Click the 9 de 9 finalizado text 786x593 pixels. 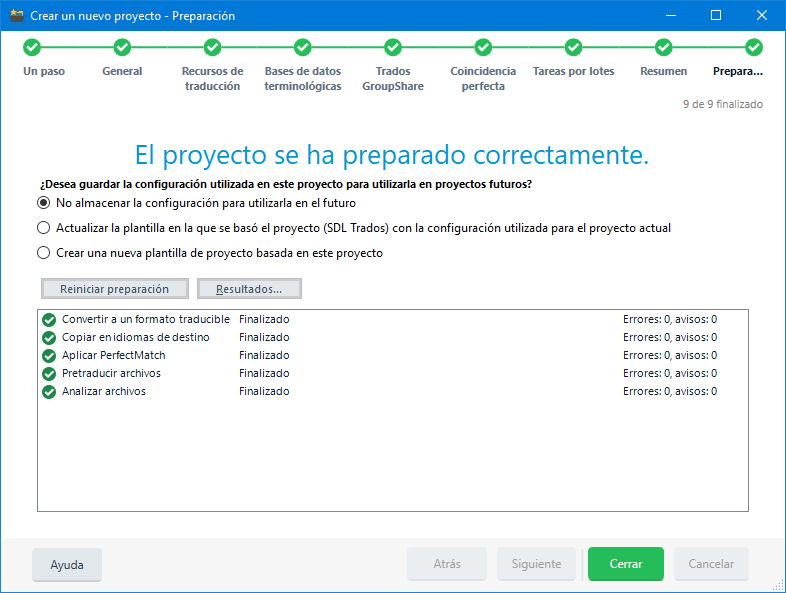[x=723, y=104]
